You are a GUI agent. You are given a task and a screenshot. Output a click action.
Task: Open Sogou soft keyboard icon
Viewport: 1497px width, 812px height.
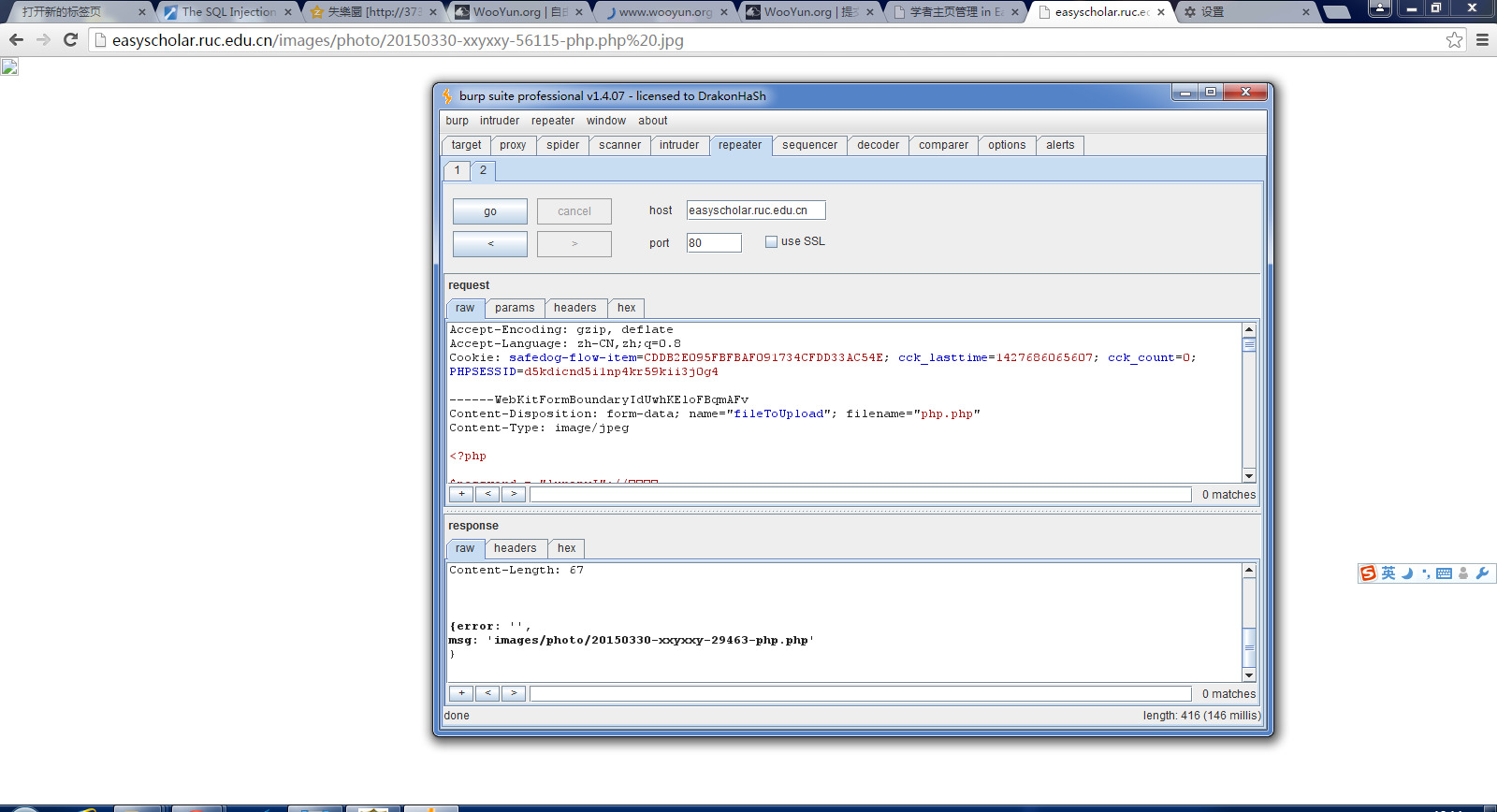click(x=1445, y=573)
